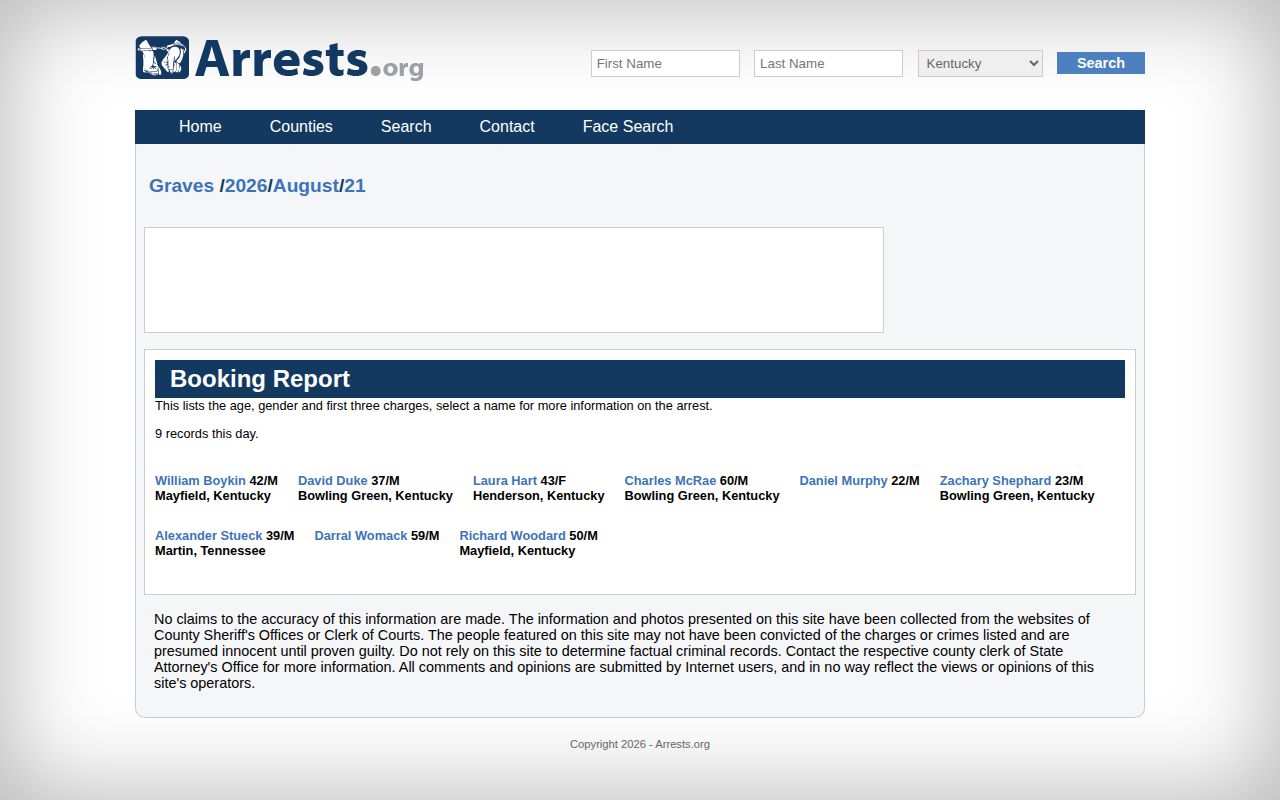Click the blue Search button
Image resolution: width=1280 pixels, height=800 pixels.
[x=1101, y=63]
